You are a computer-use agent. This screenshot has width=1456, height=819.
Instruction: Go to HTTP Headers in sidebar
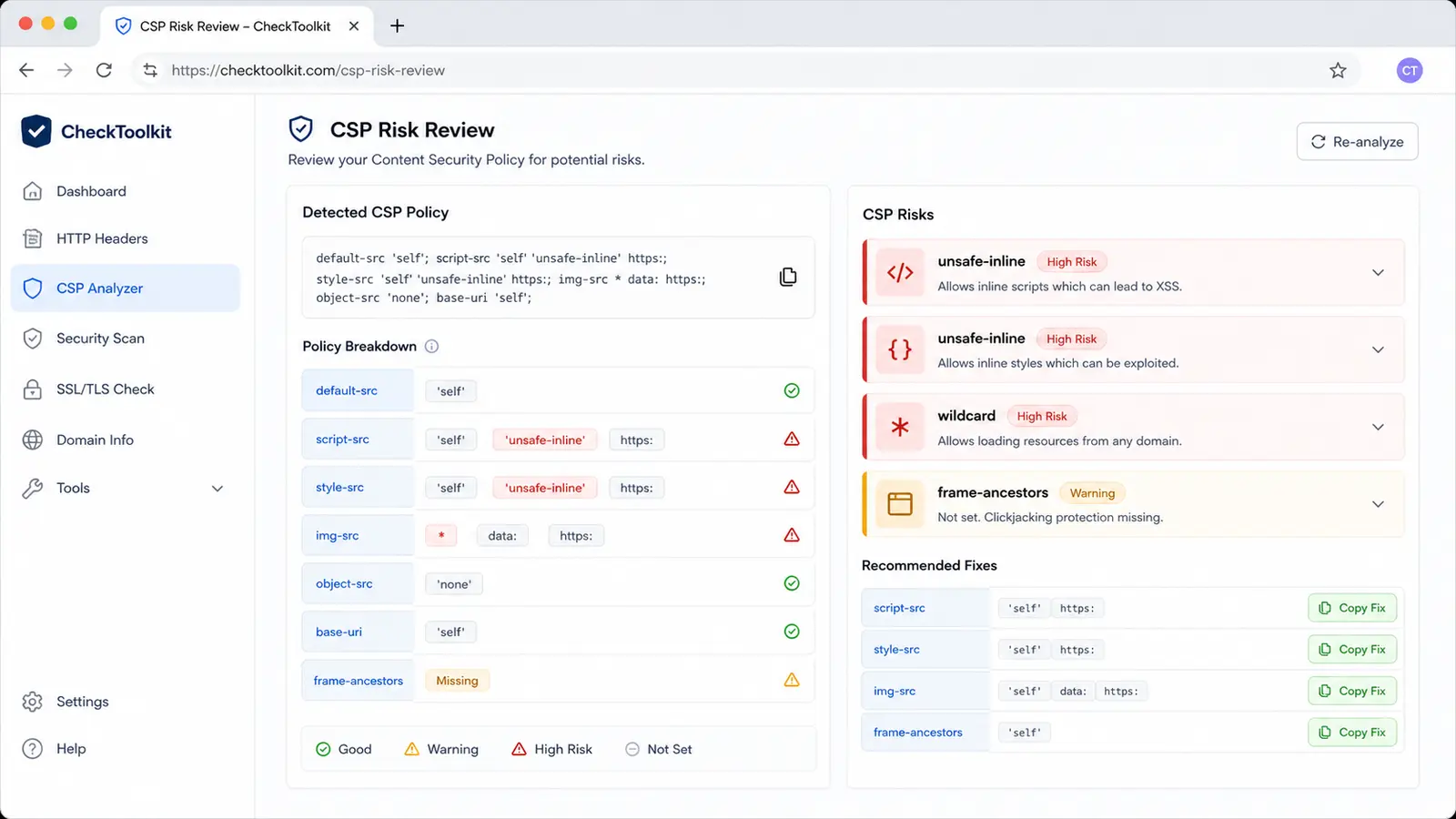point(126,238)
